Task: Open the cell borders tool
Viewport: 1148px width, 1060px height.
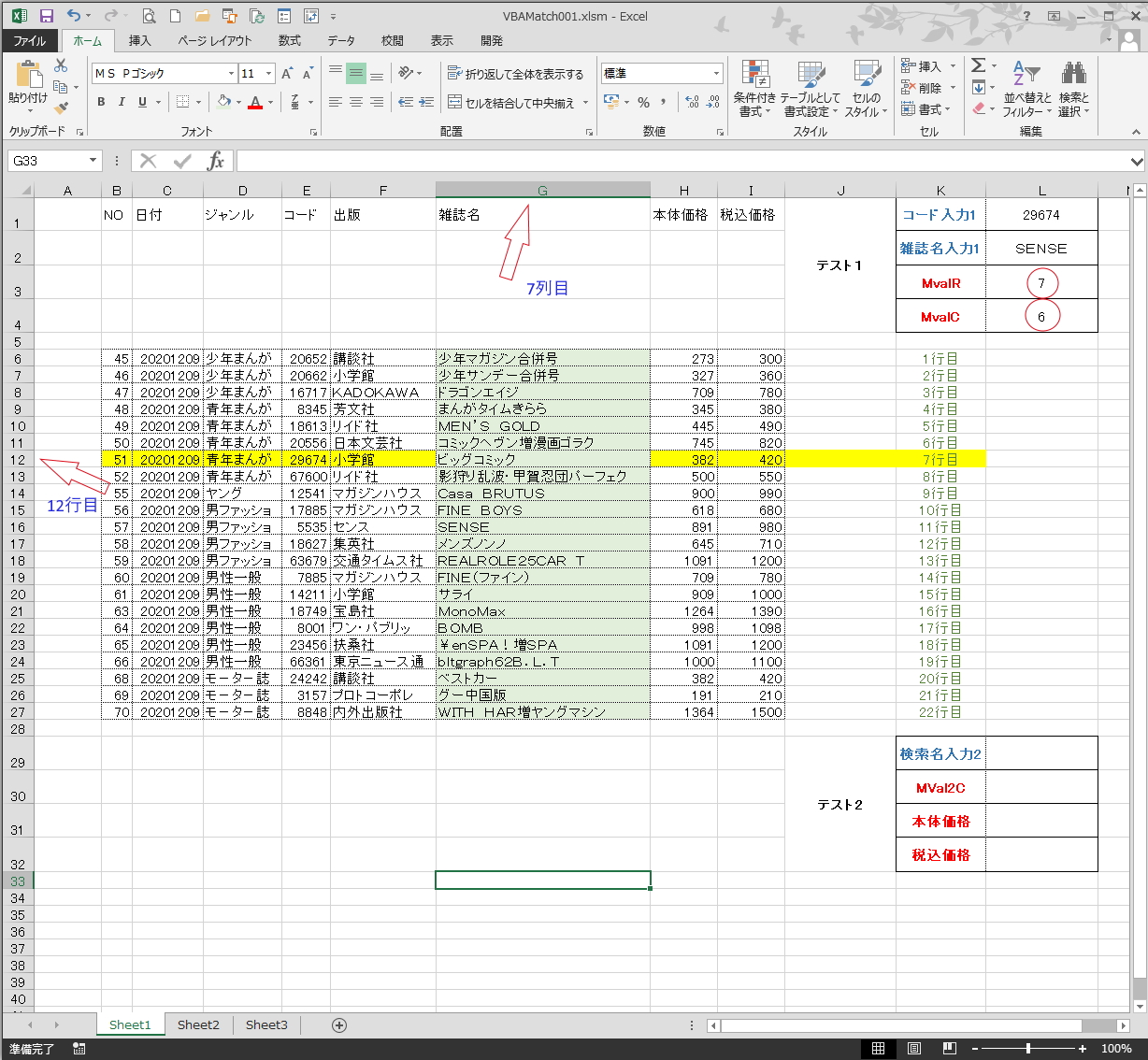Action: tap(183, 102)
